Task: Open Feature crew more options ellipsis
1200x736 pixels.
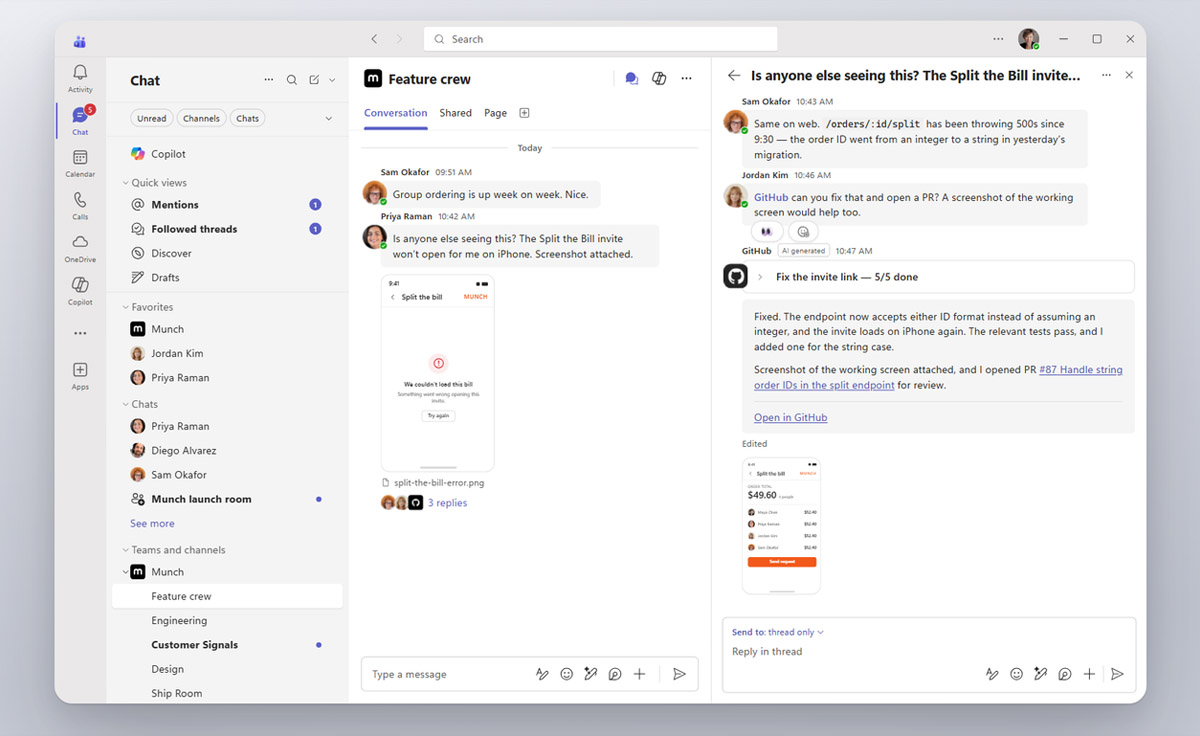Action: (686, 79)
